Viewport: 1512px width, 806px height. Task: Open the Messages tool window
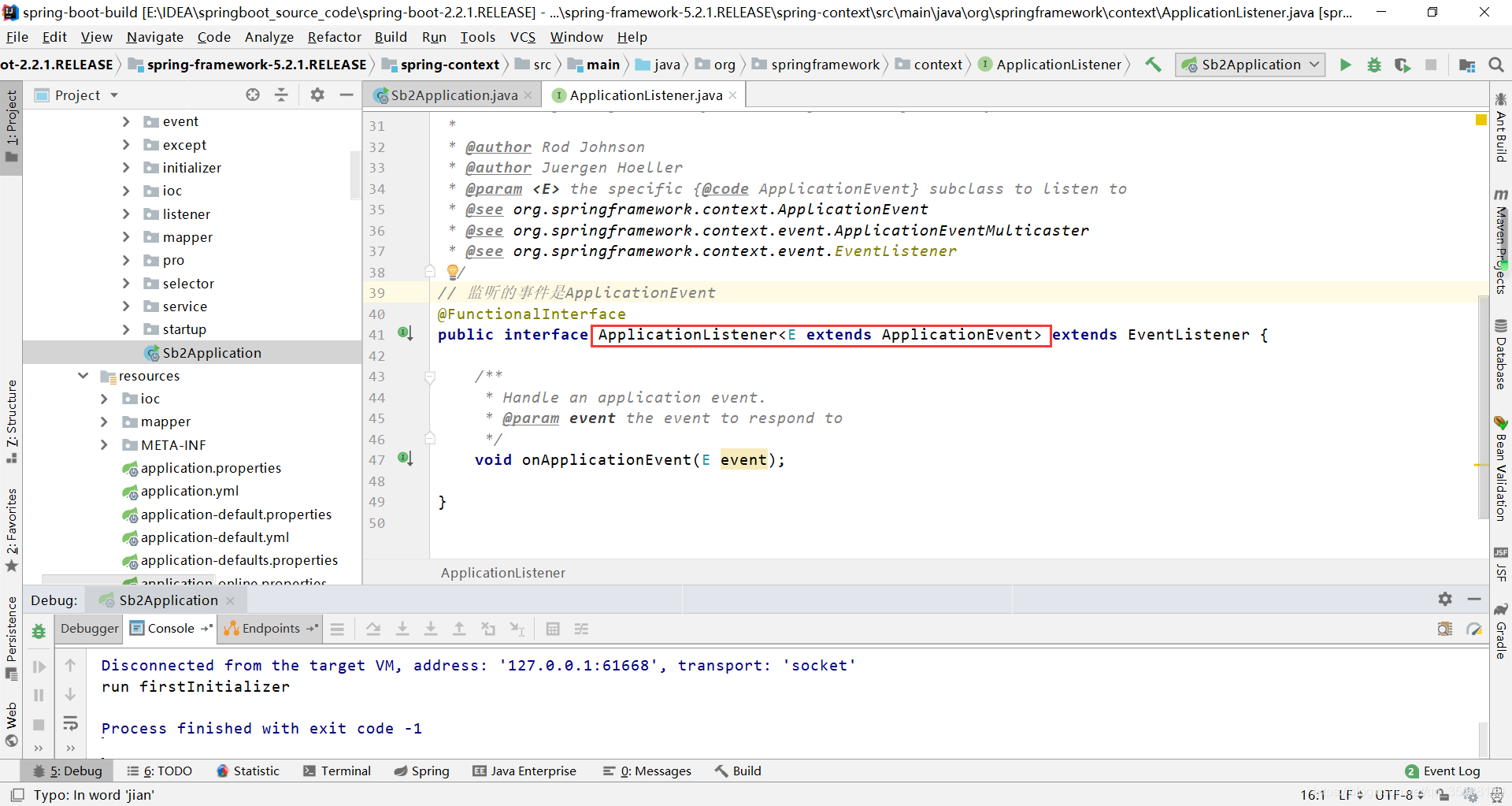tap(647, 771)
